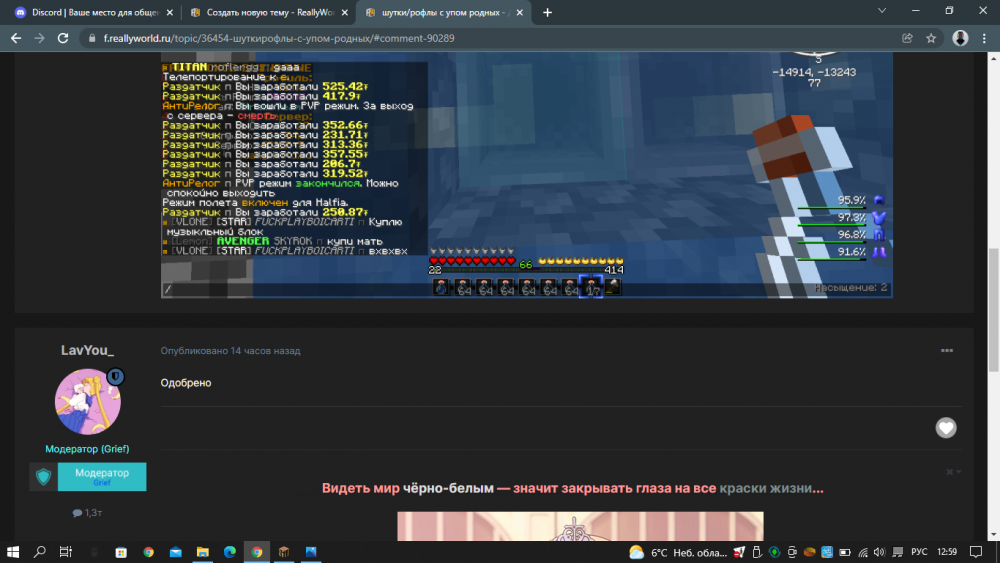Click the moderator shield badge on the avatar
This screenshot has width=1000, height=563.
click(115, 377)
